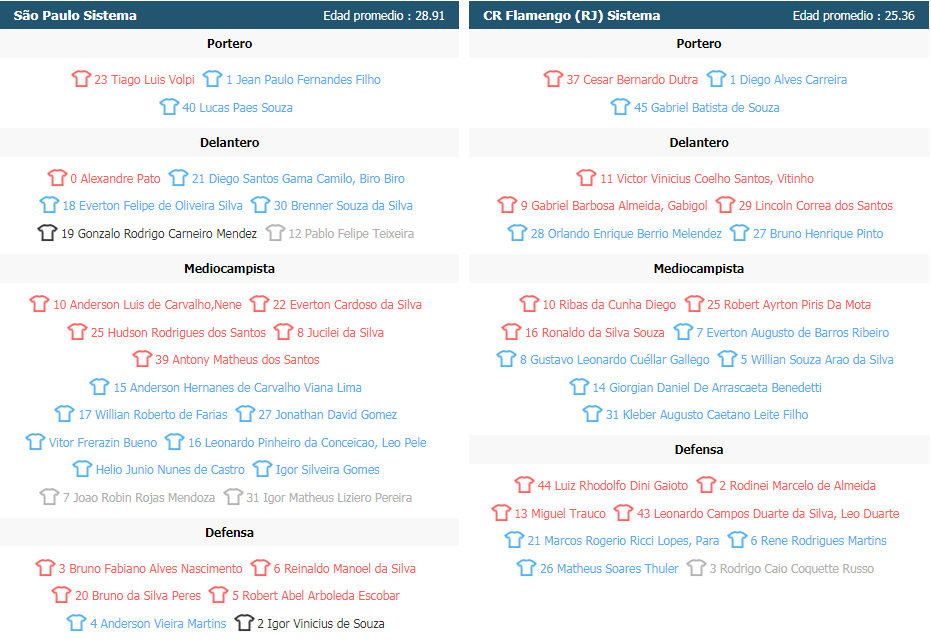
Task: Open player 21 Diego Santos Gama Camilo, Biro Biro
Action: pos(298,178)
